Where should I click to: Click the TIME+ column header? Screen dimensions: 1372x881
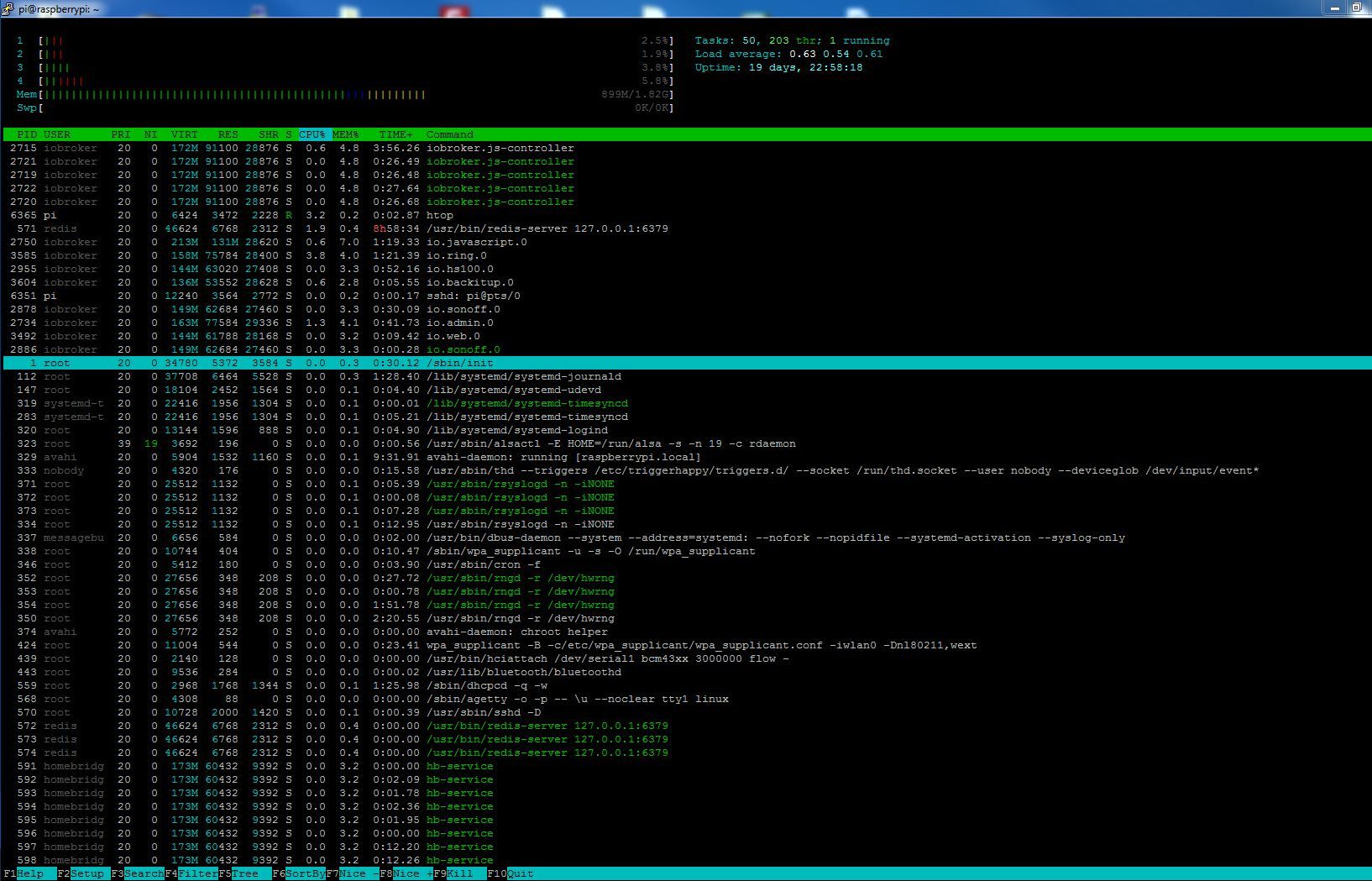point(395,134)
